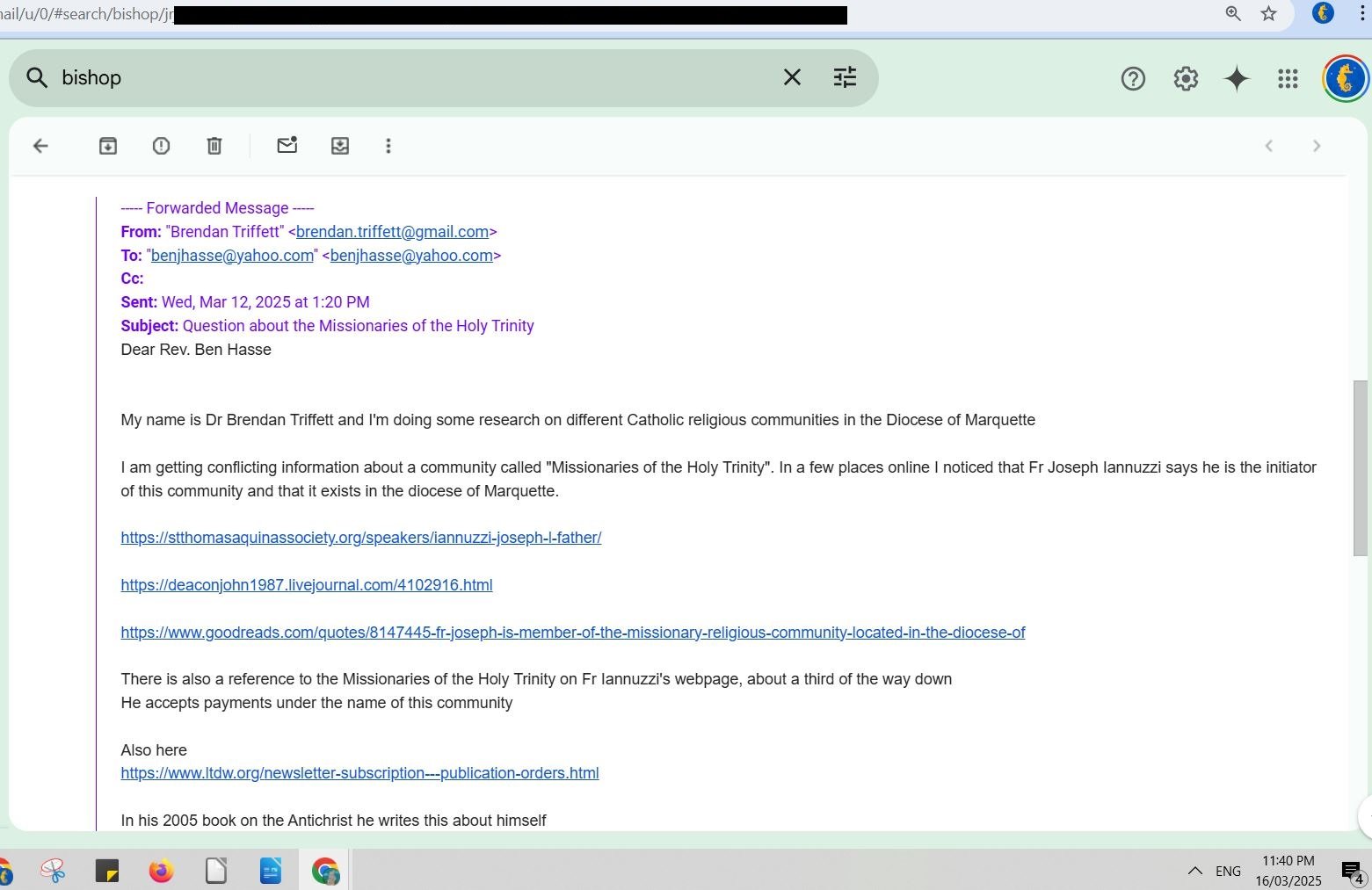
Task: Open the More options three-dot menu
Action: point(388,146)
